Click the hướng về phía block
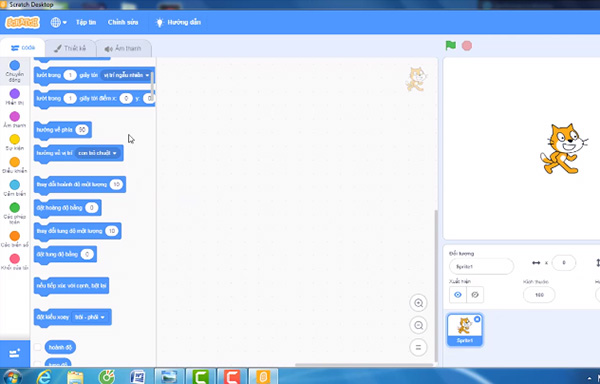This screenshot has width=600, height=384. tap(54, 130)
